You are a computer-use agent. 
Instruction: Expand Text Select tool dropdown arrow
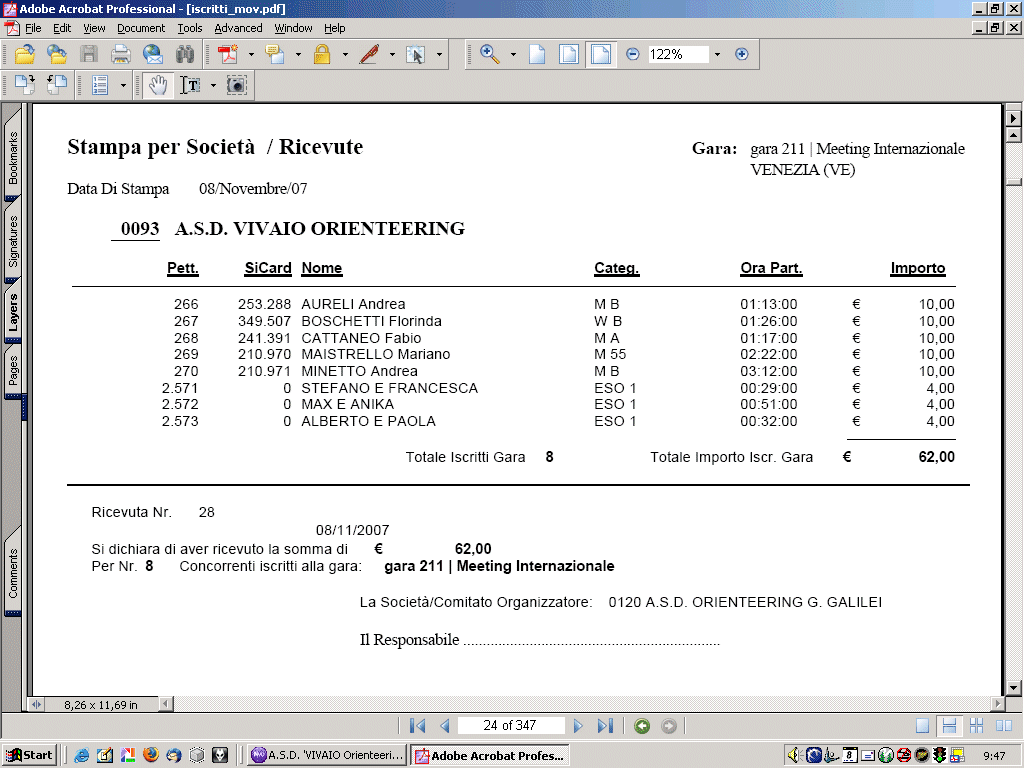coord(213,85)
